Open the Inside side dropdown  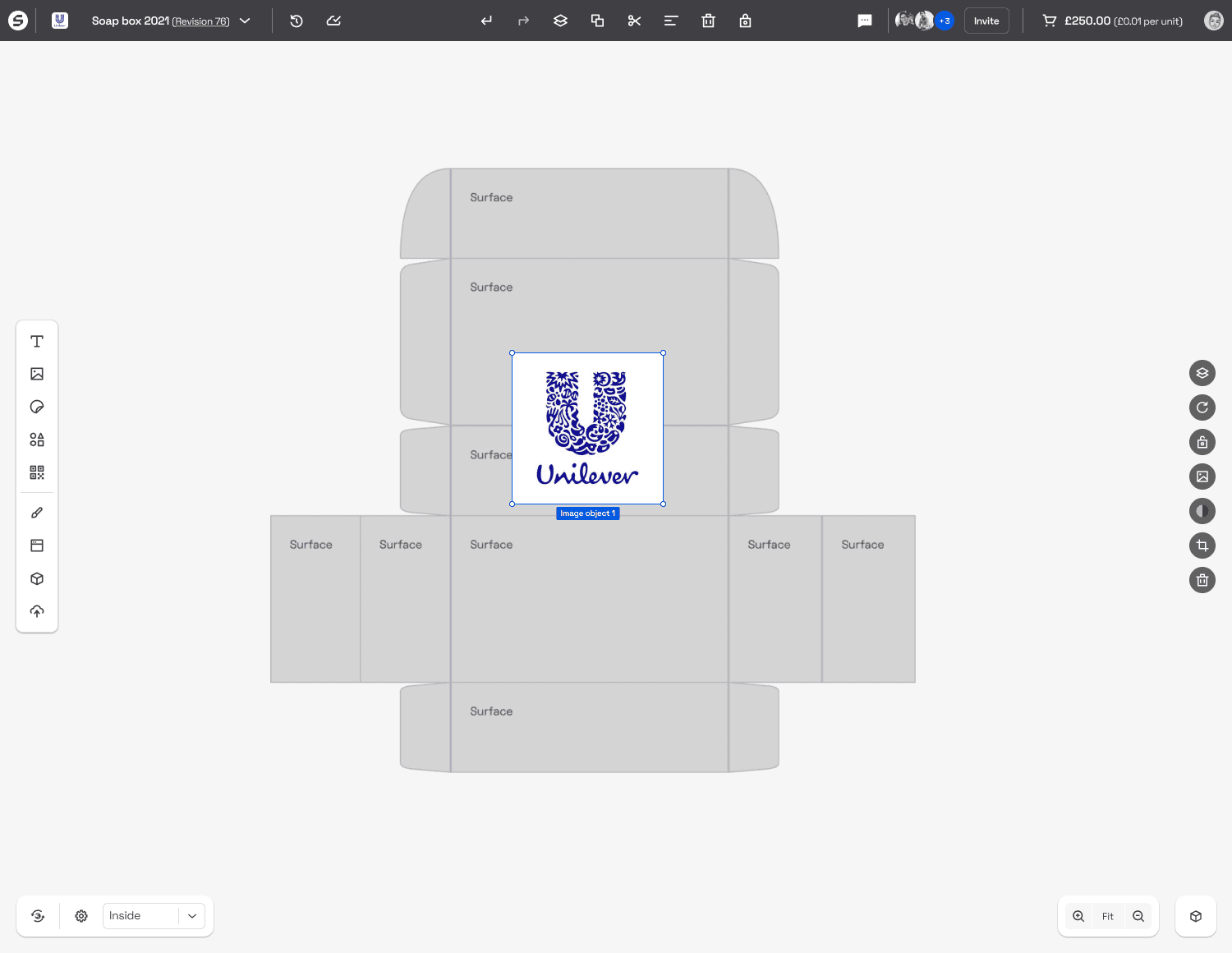[x=154, y=916]
